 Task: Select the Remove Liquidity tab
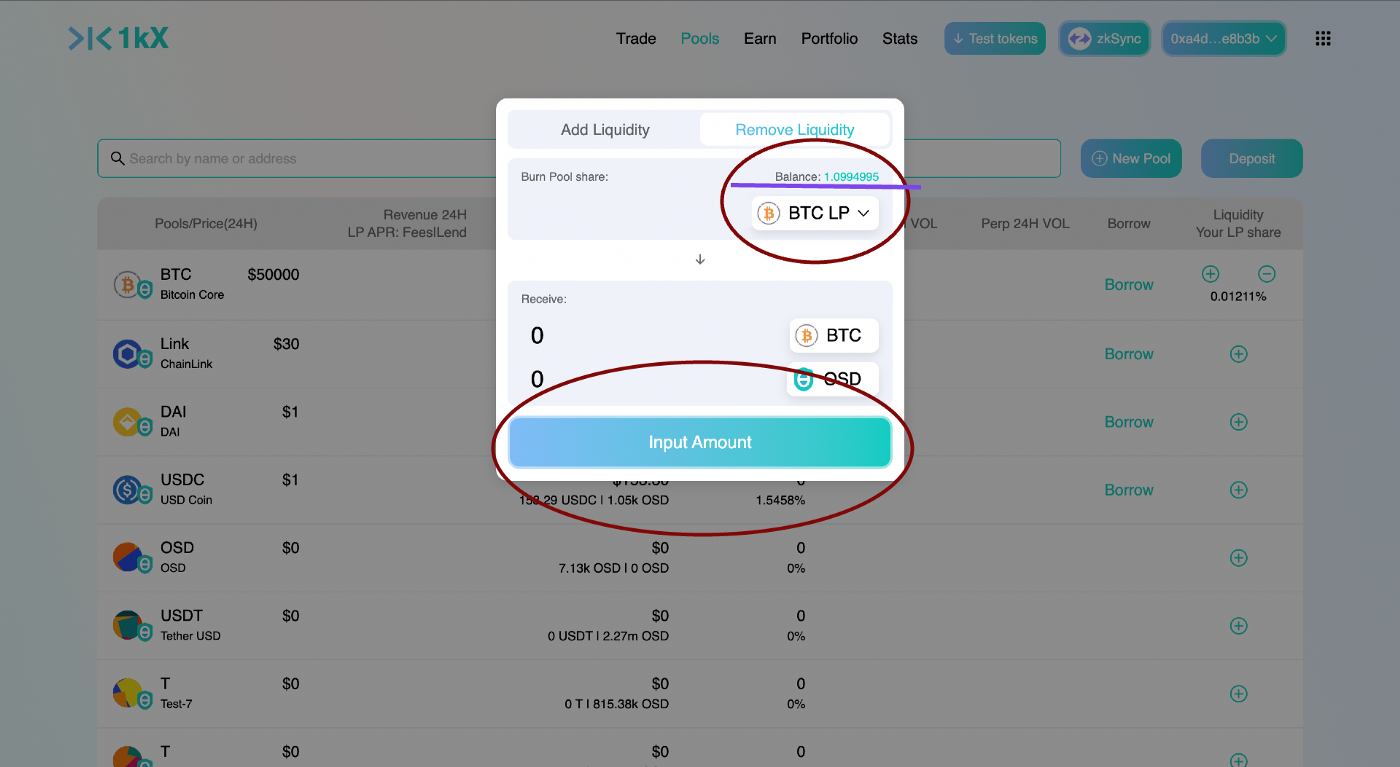(794, 130)
